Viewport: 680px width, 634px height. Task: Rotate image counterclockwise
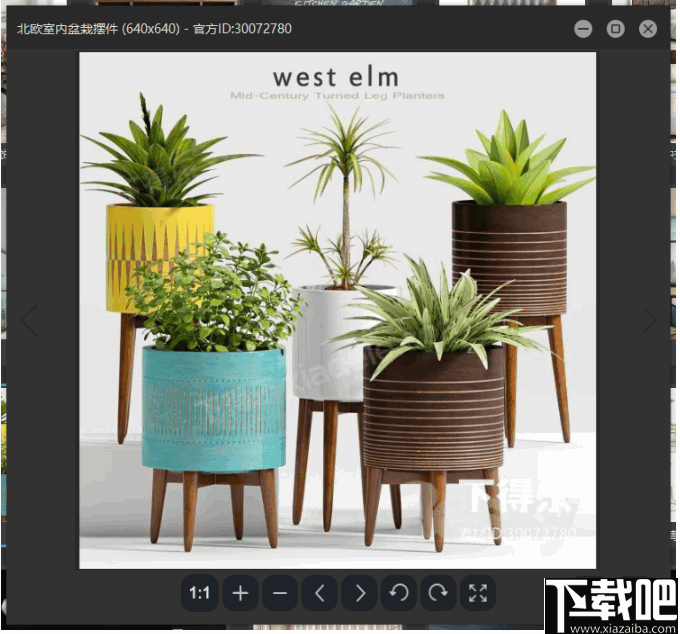coord(399,593)
